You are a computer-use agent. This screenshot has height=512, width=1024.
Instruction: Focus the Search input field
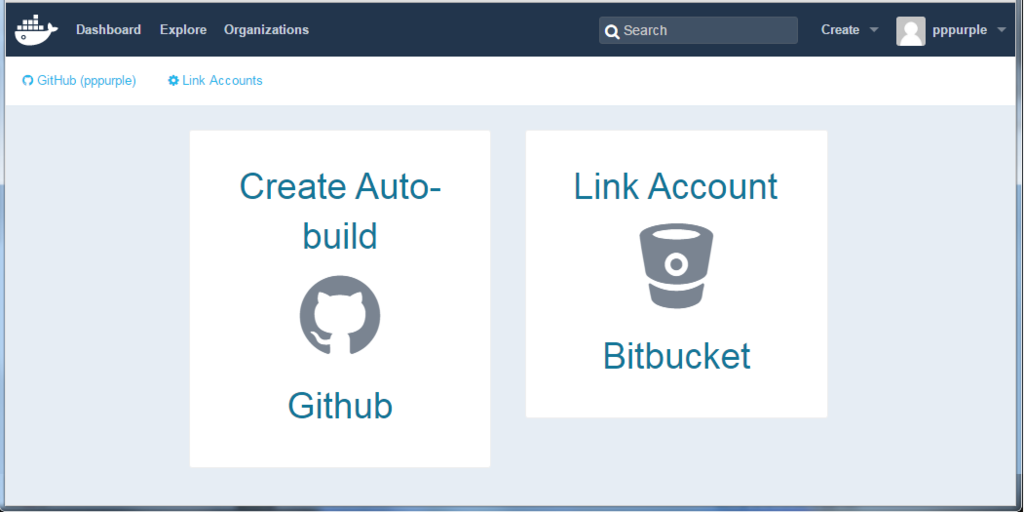point(698,30)
